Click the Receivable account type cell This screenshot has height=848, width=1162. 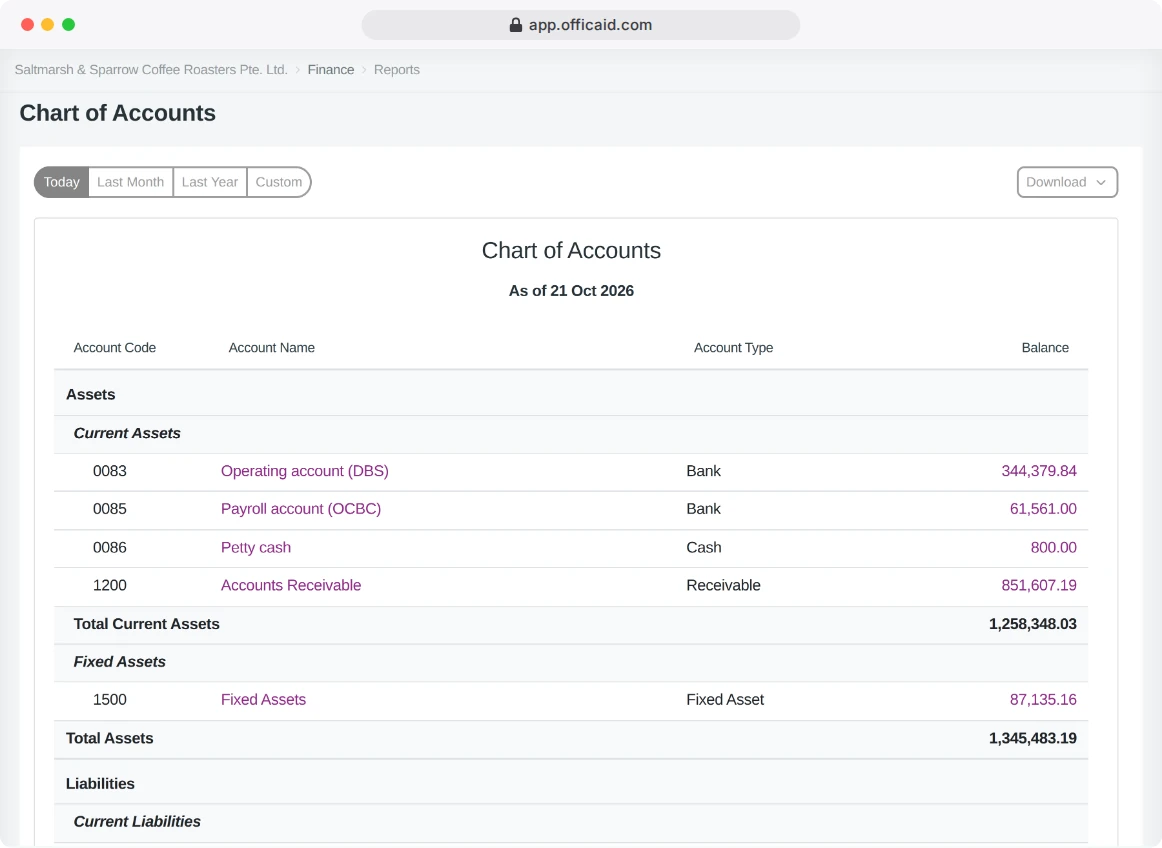pos(723,586)
